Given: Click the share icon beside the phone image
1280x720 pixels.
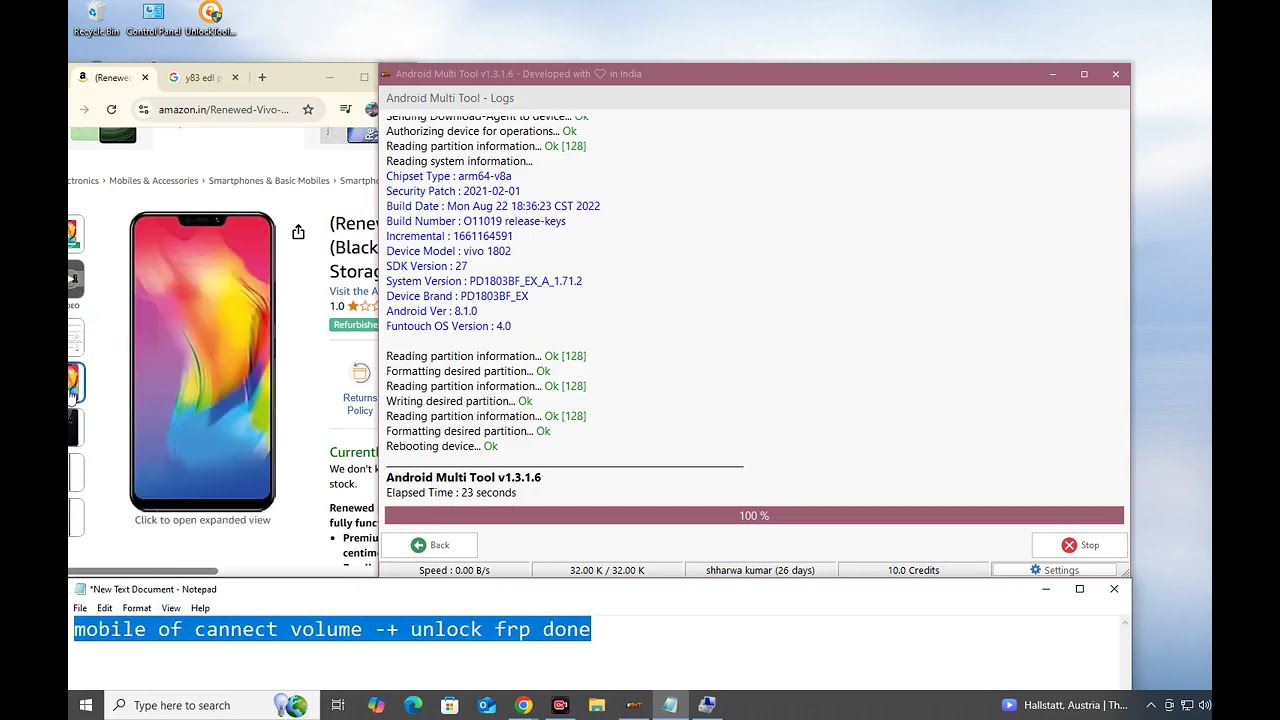Looking at the screenshot, I should click(298, 232).
